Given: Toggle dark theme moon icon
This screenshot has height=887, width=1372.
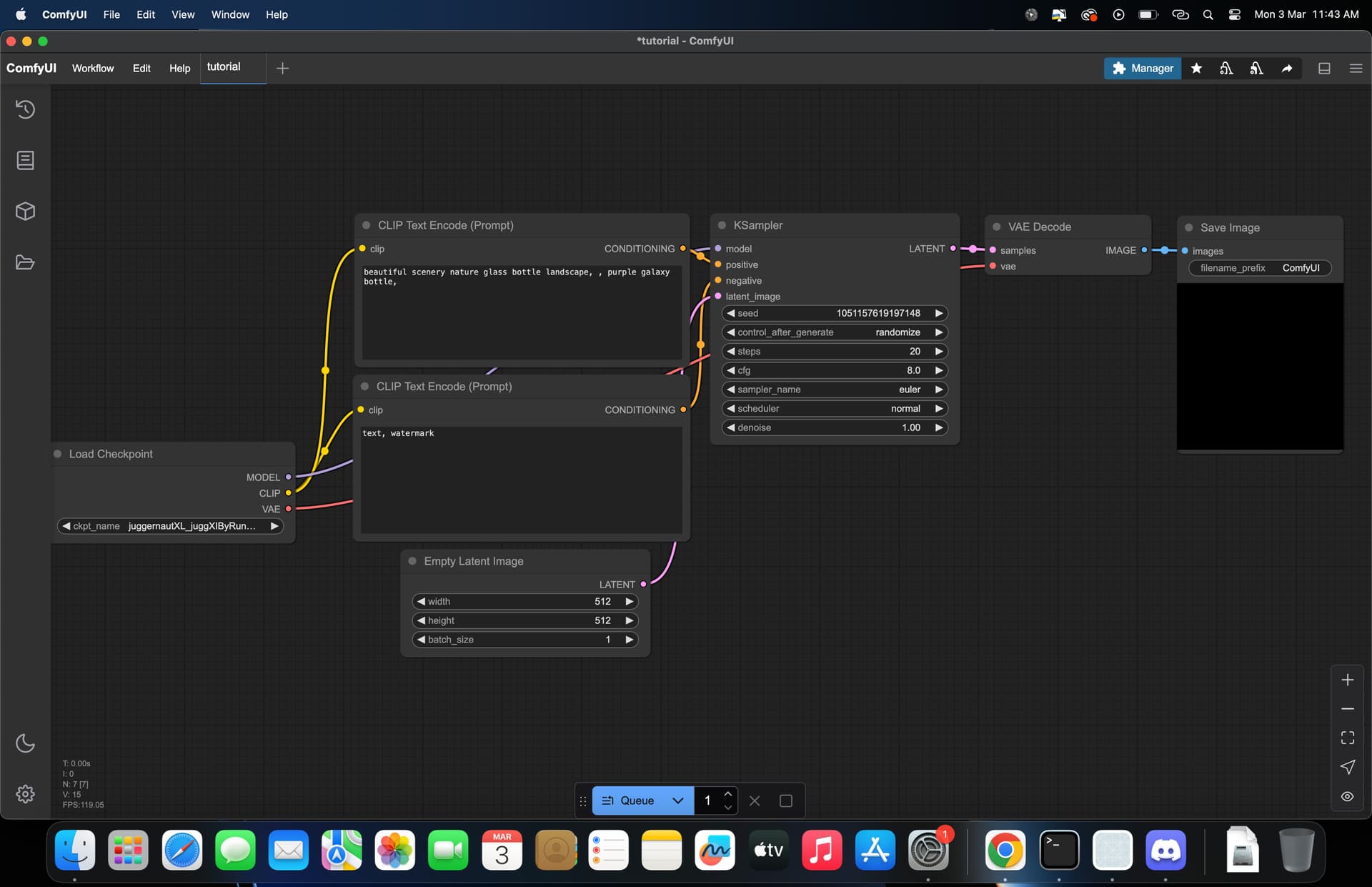Looking at the screenshot, I should click(x=26, y=743).
